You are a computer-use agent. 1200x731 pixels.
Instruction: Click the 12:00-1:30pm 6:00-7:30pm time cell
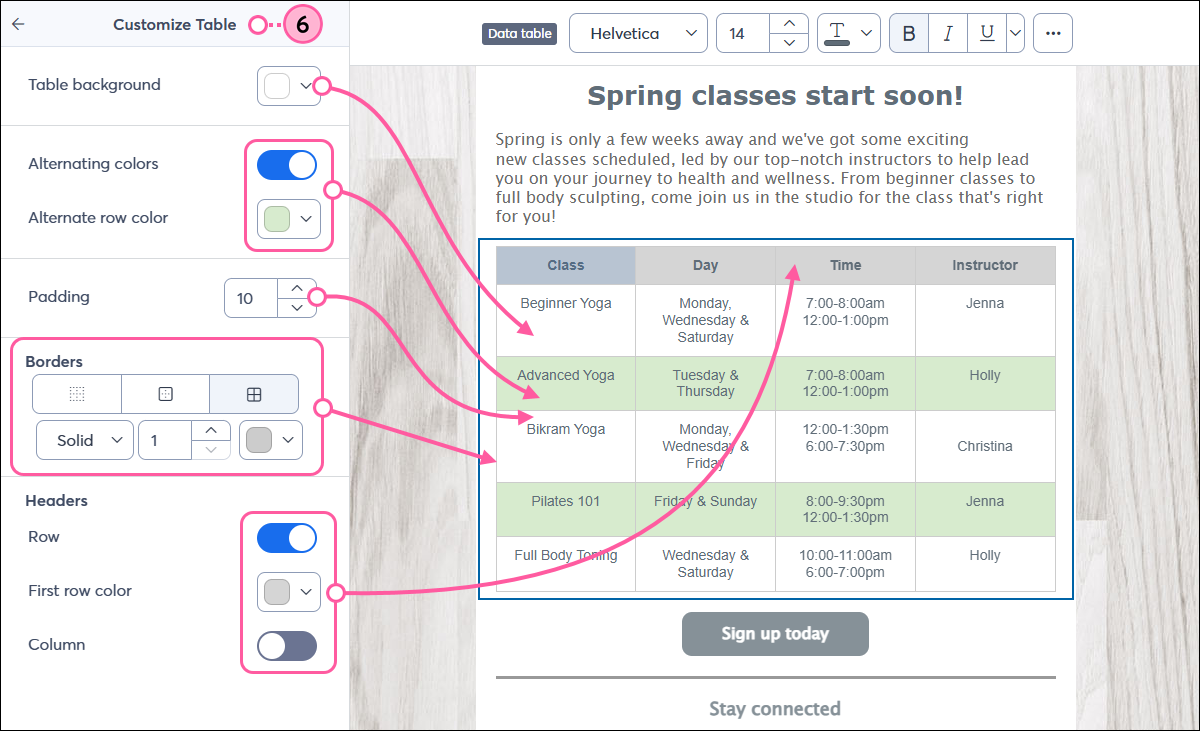[845, 446]
